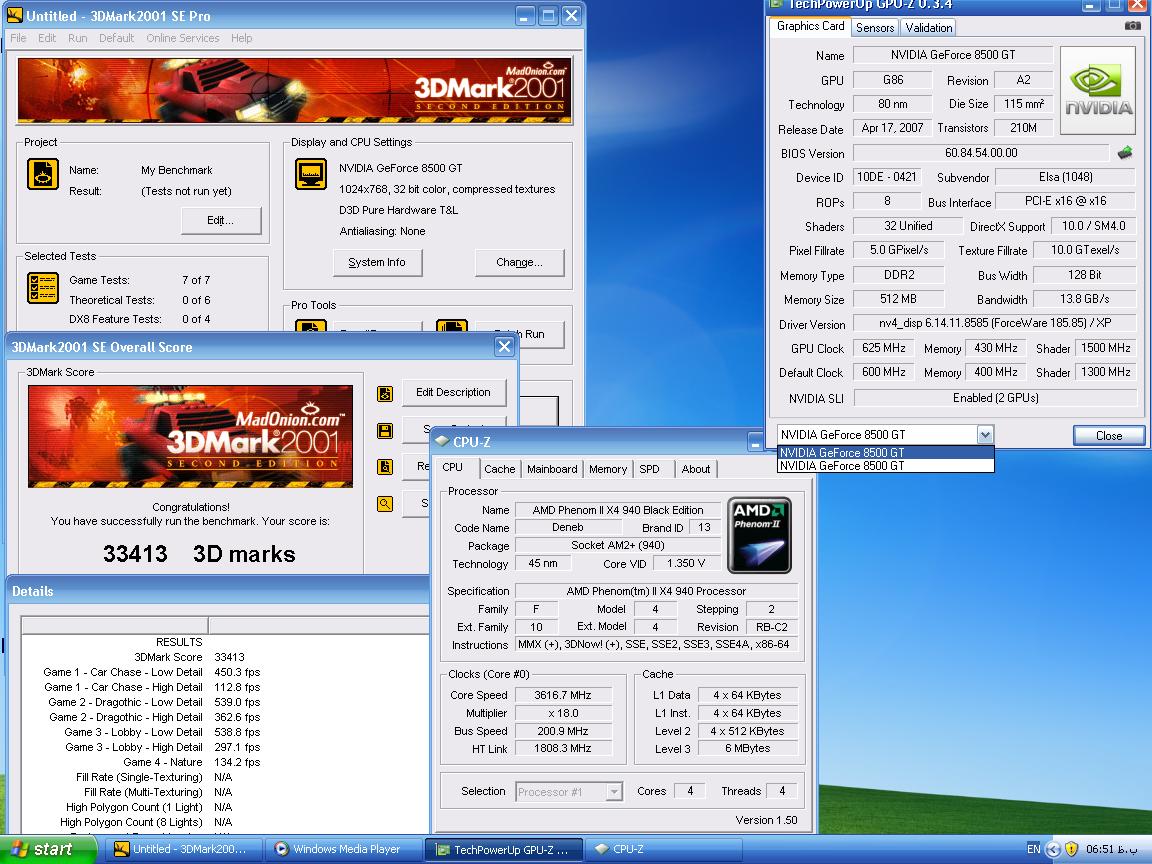Click the Close button in GPU-Z
The width and height of the screenshot is (1152, 864).
click(1109, 436)
